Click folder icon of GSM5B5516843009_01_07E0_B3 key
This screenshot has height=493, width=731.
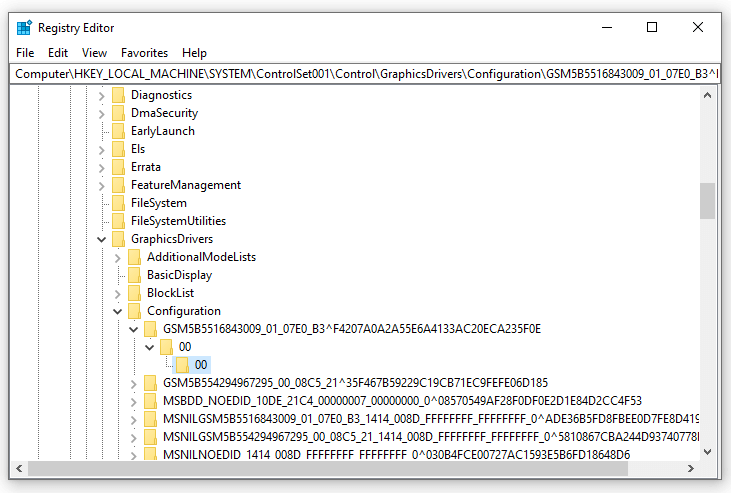(151, 329)
